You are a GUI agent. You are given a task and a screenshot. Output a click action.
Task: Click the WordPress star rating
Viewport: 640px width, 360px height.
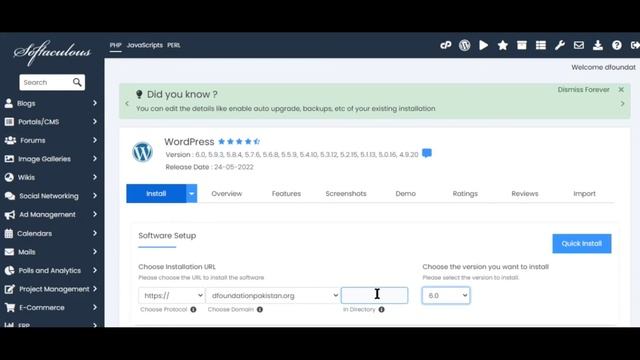(239, 142)
